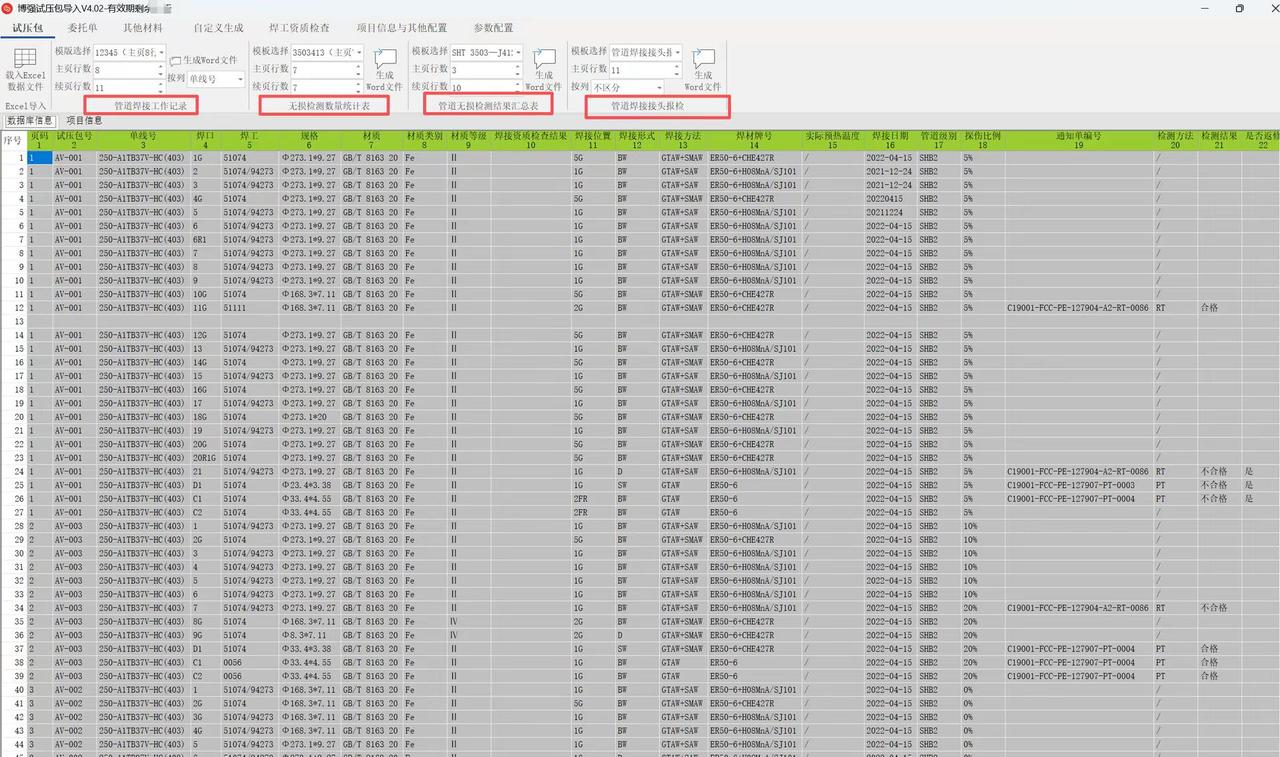Select row header number 24
The image size is (1280, 757).
pyautogui.click(x=13, y=471)
